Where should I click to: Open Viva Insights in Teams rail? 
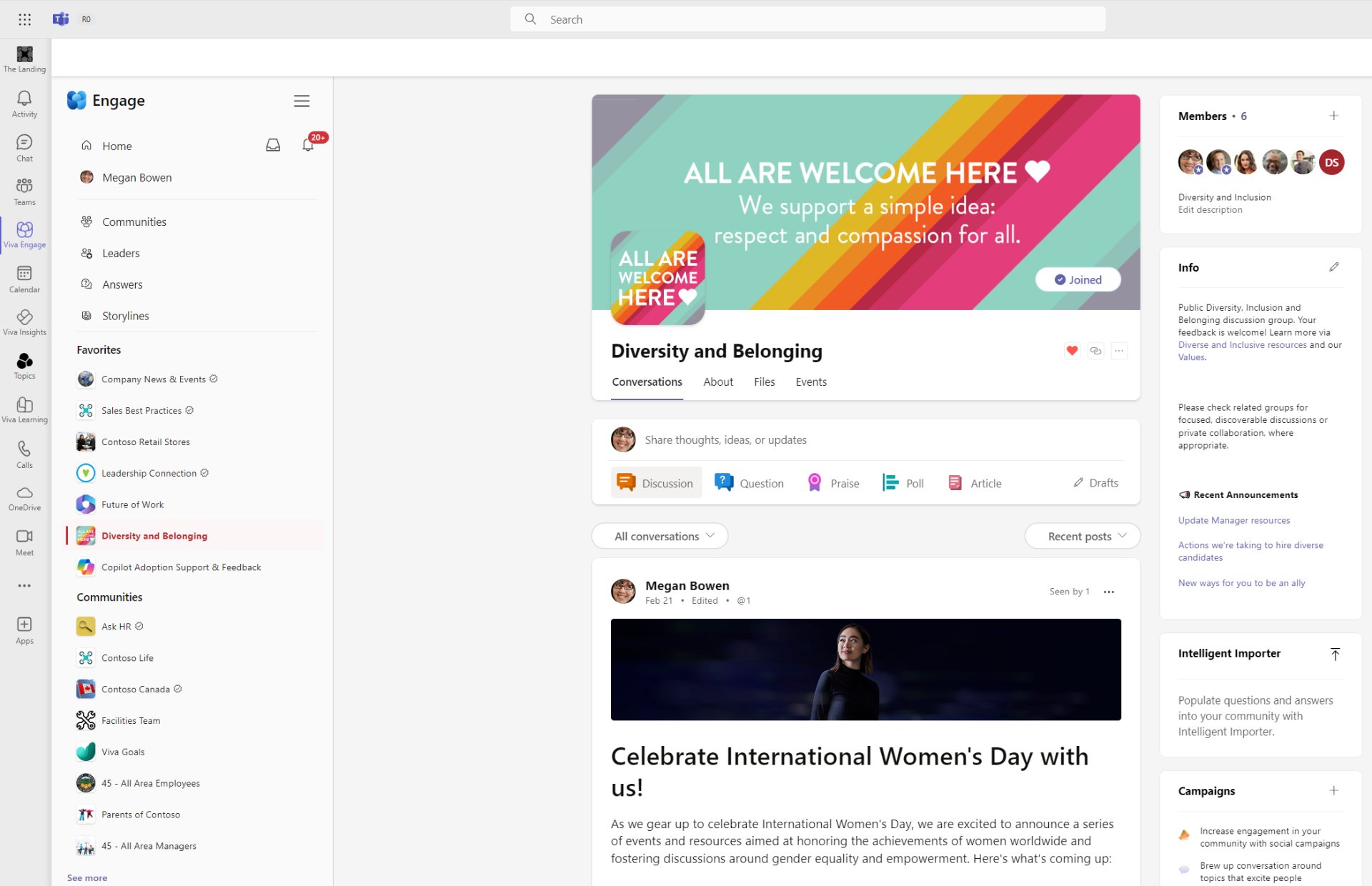(x=25, y=323)
